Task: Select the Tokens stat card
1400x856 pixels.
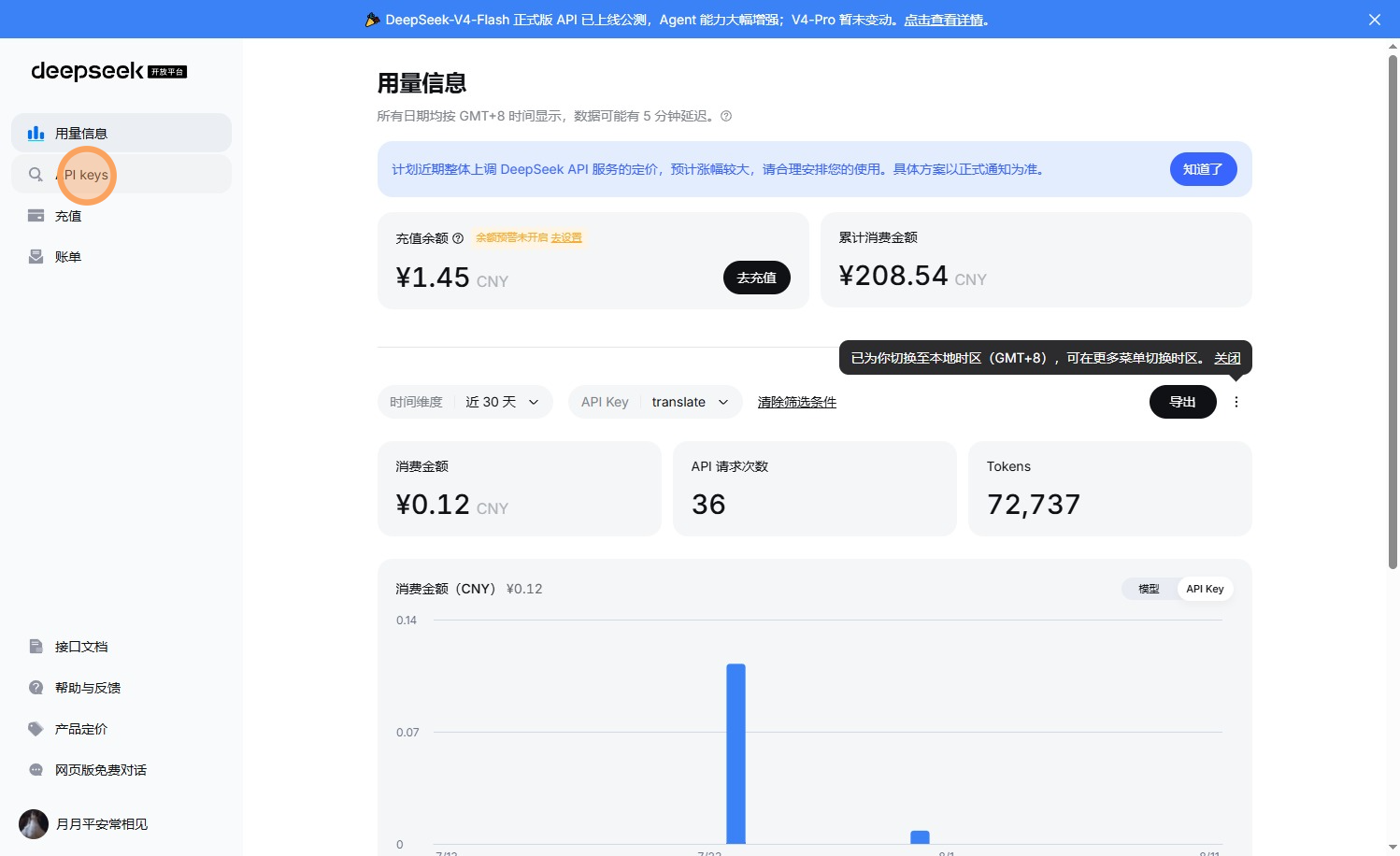Action: tap(1110, 489)
